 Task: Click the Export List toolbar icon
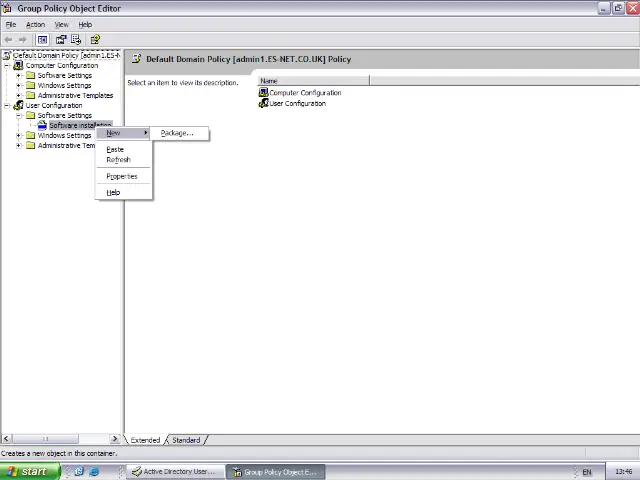(76, 40)
